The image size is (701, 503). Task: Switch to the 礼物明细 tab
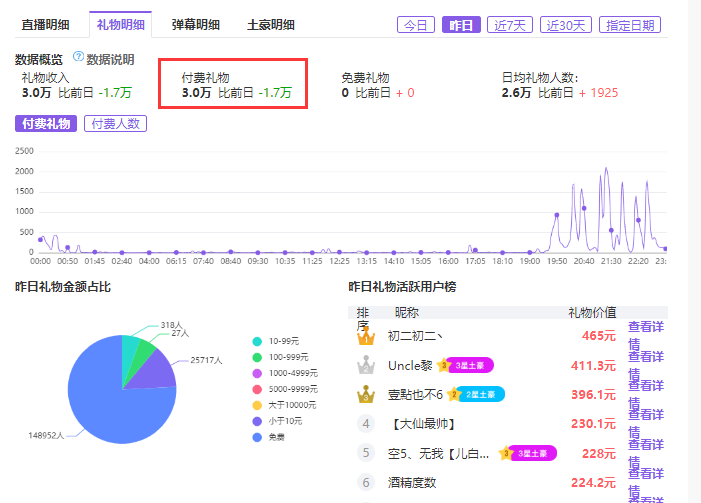pos(120,25)
